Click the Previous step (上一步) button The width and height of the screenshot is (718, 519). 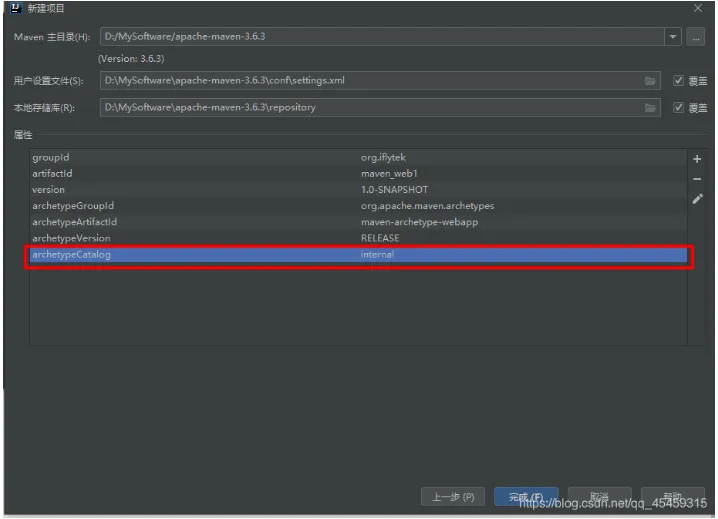[453, 497]
